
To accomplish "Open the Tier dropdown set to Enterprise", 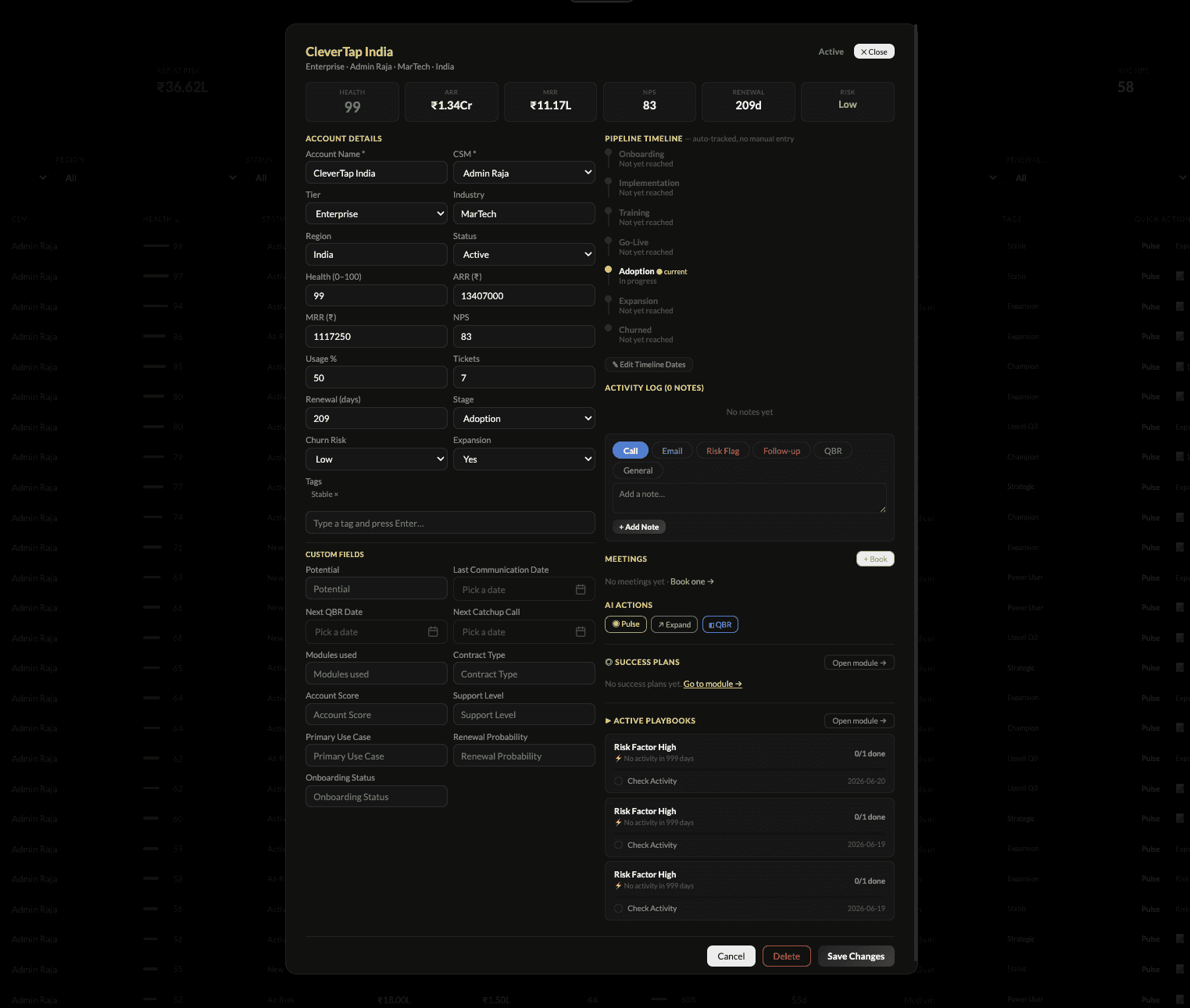I will point(377,213).
